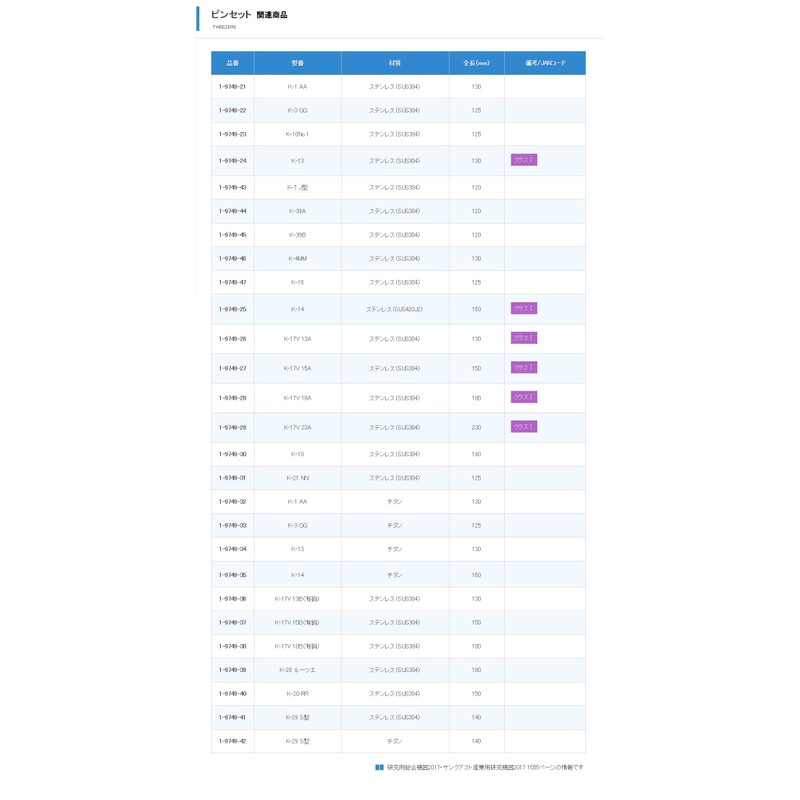
Task: Click the クラスI badge in the K-14 SUS420J2 row
Action: pos(523,309)
